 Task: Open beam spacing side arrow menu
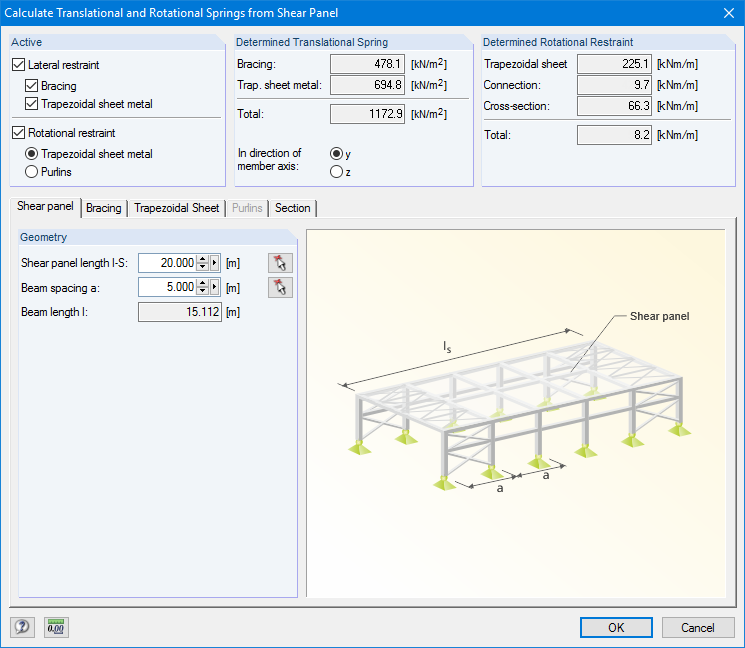pos(214,287)
